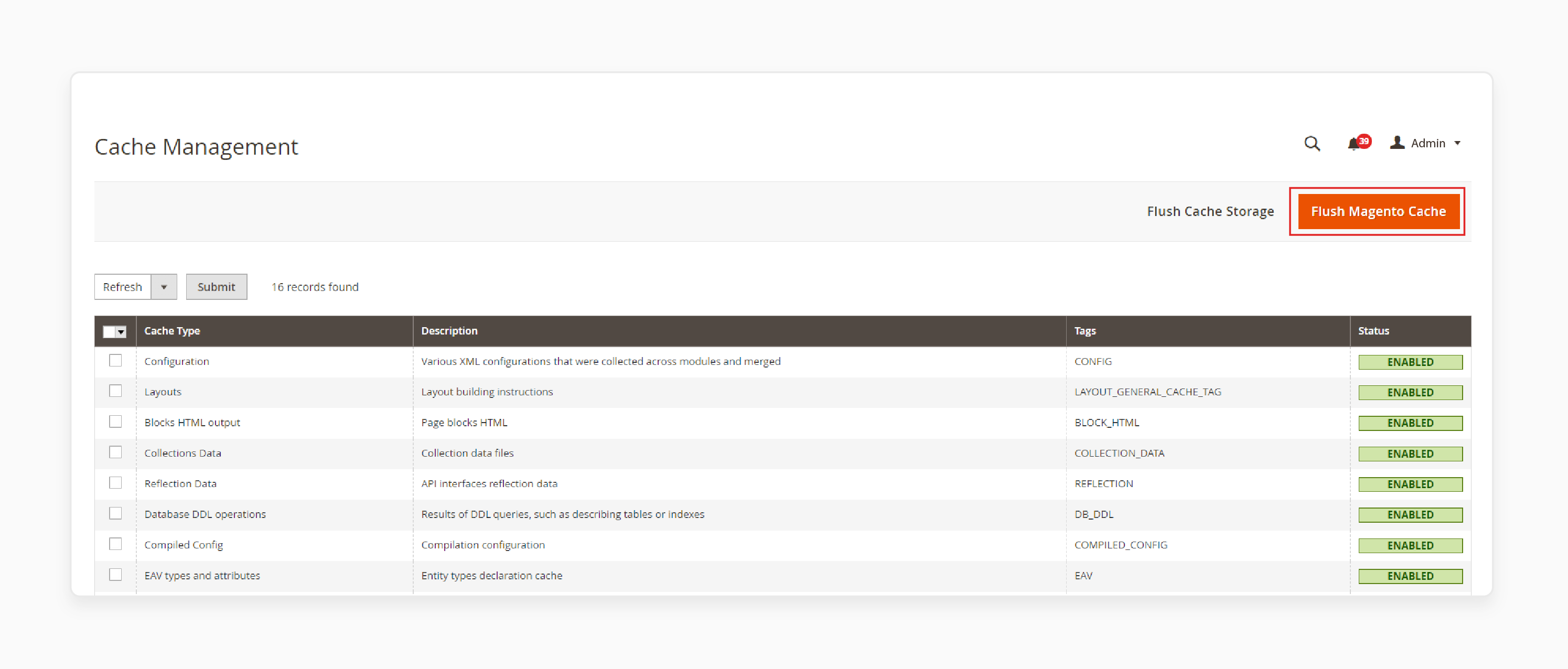Click 'Reflection Data' cache type text
Screen dimensions: 1568x669
(180, 483)
